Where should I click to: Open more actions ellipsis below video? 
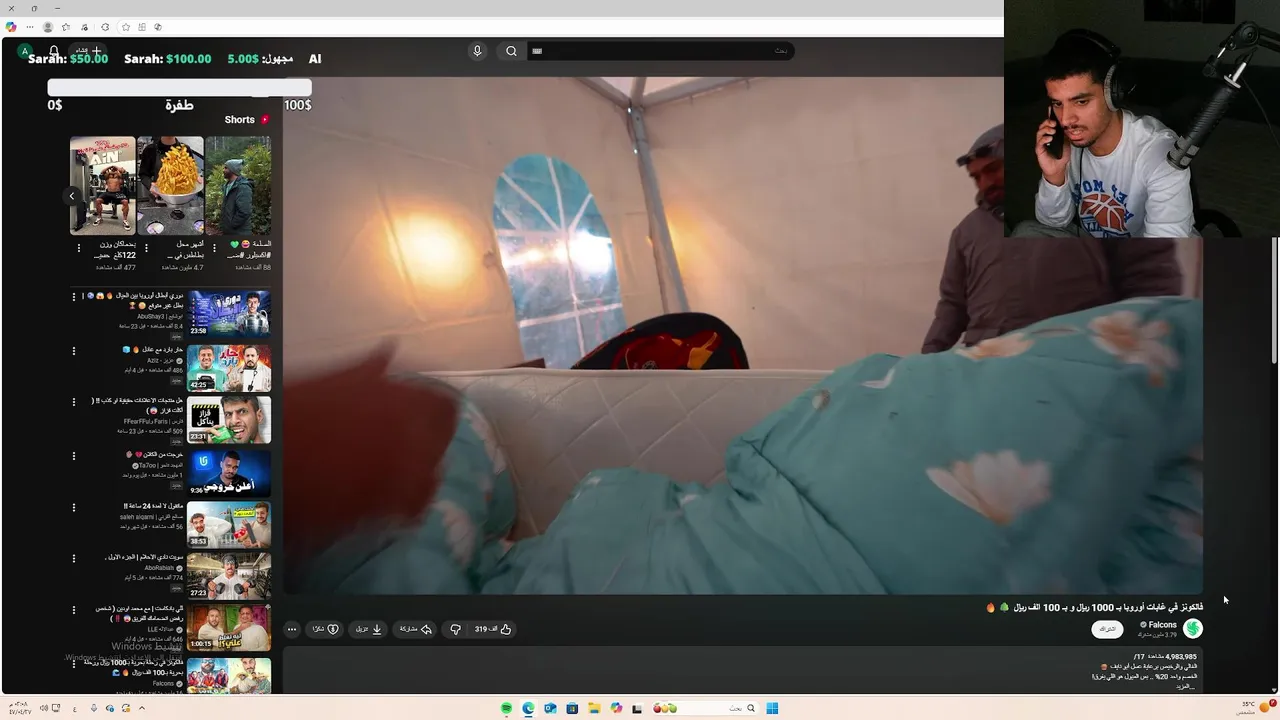click(291, 629)
